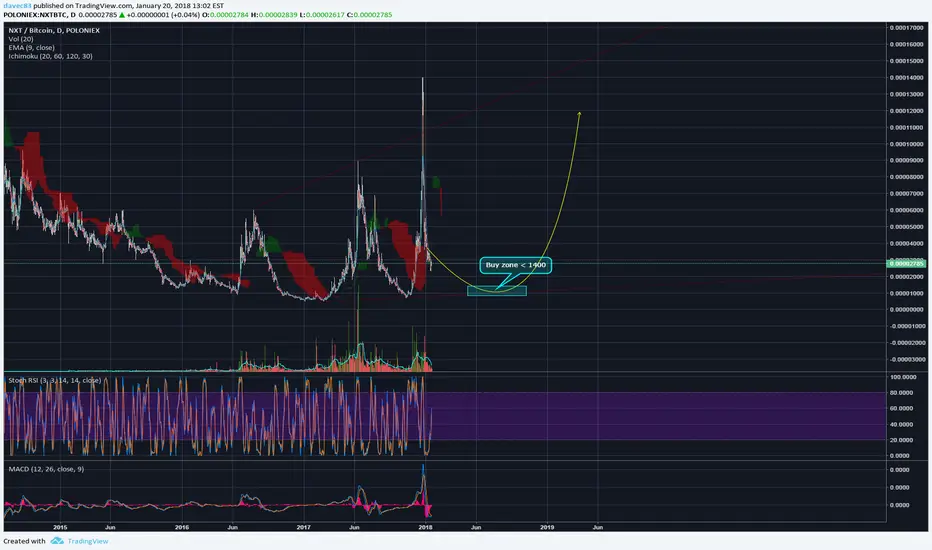The height and width of the screenshot is (550, 932).
Task: Click the 20.0000 Stoch RSI scale label
Action: coord(903,440)
